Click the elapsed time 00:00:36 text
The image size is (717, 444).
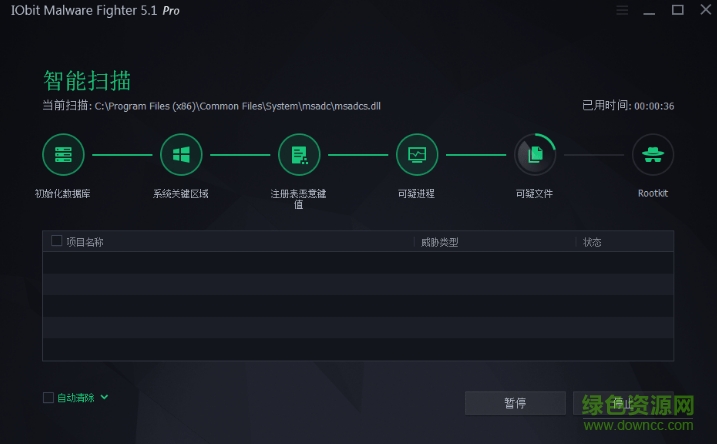click(654, 106)
